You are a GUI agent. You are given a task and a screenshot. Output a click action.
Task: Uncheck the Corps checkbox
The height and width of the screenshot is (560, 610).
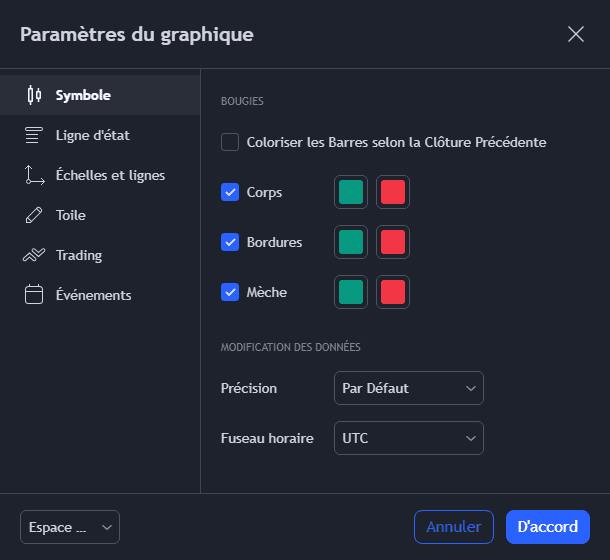pyautogui.click(x=230, y=192)
